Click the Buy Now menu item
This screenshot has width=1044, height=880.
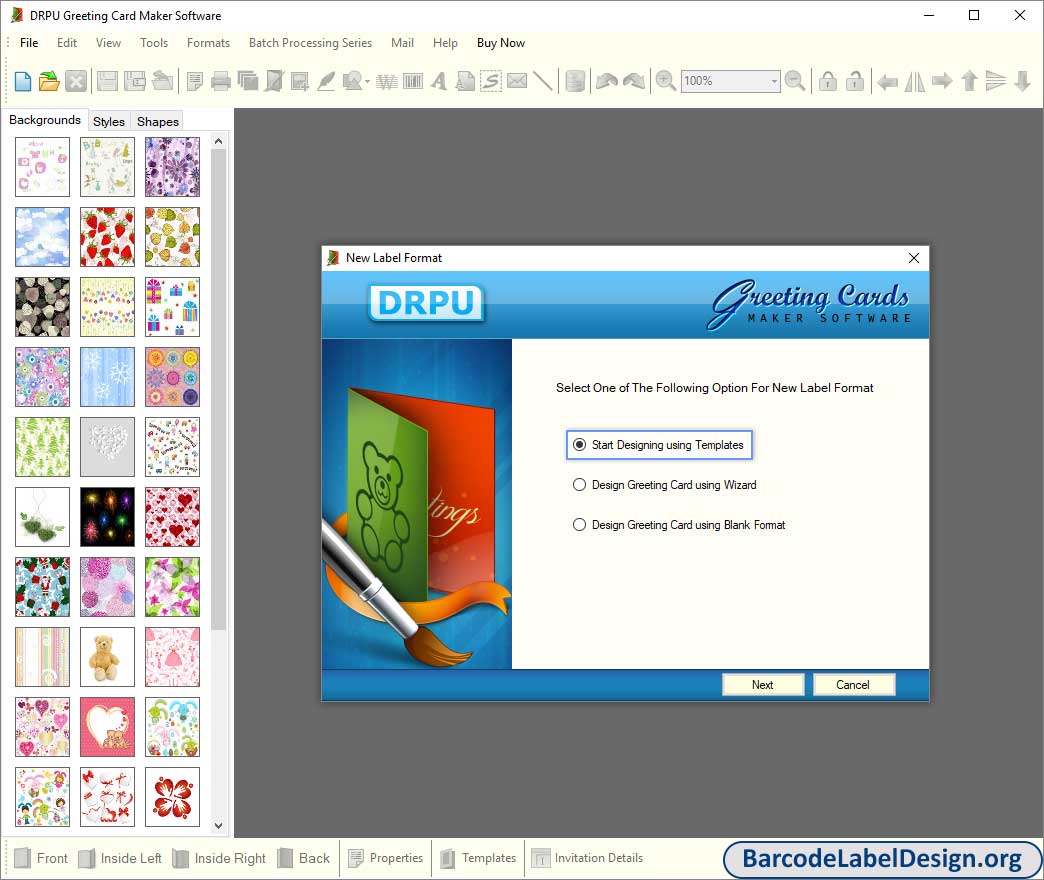click(x=501, y=43)
